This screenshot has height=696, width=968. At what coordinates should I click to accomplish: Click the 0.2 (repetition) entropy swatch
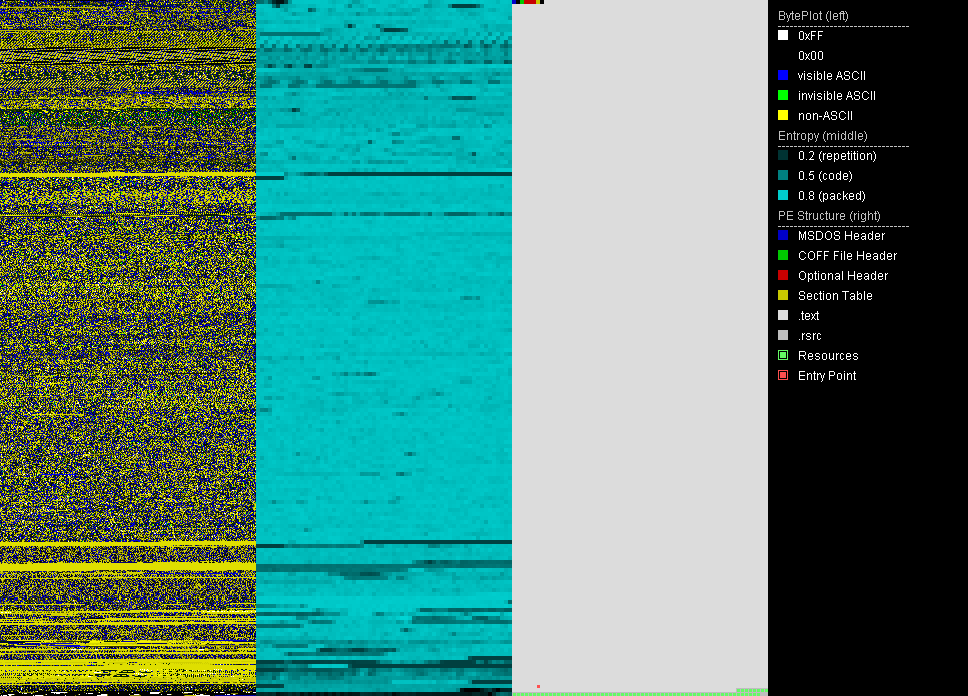(783, 155)
